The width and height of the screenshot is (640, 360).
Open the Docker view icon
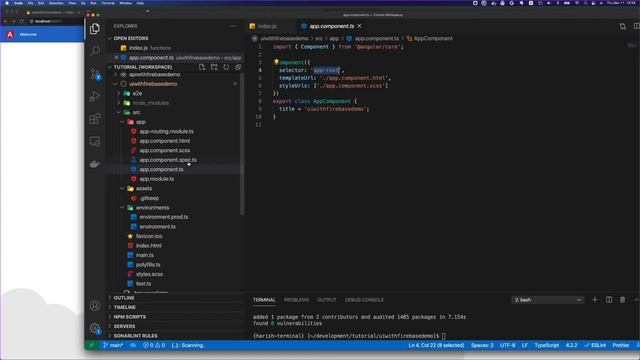[x=95, y=164]
